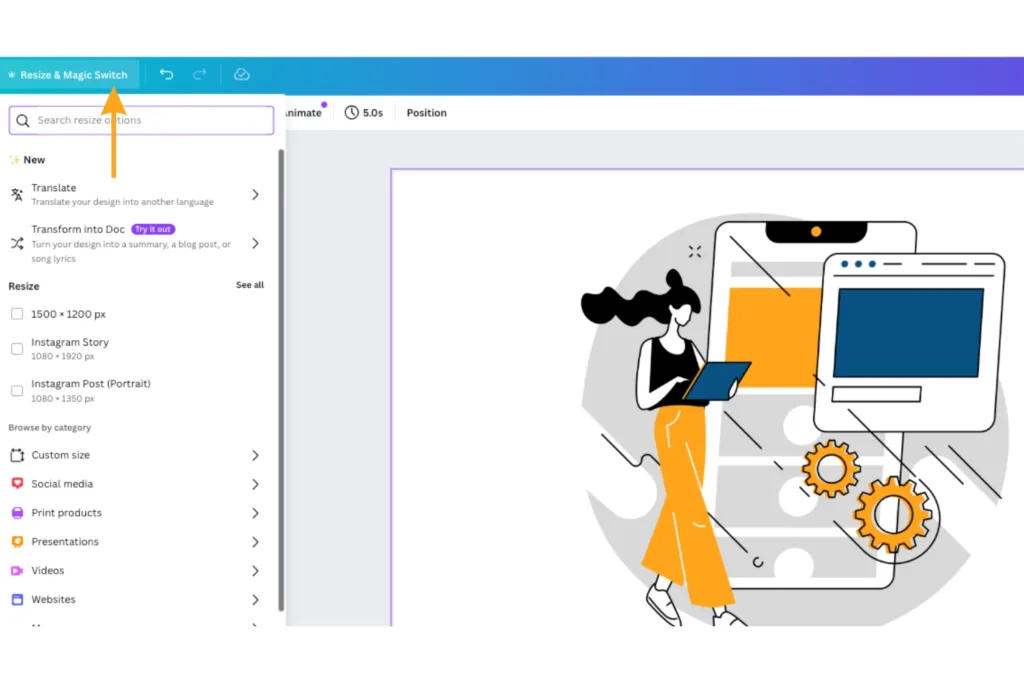Check the Instagram Story size option
The image size is (1024, 683).
click(x=16, y=348)
